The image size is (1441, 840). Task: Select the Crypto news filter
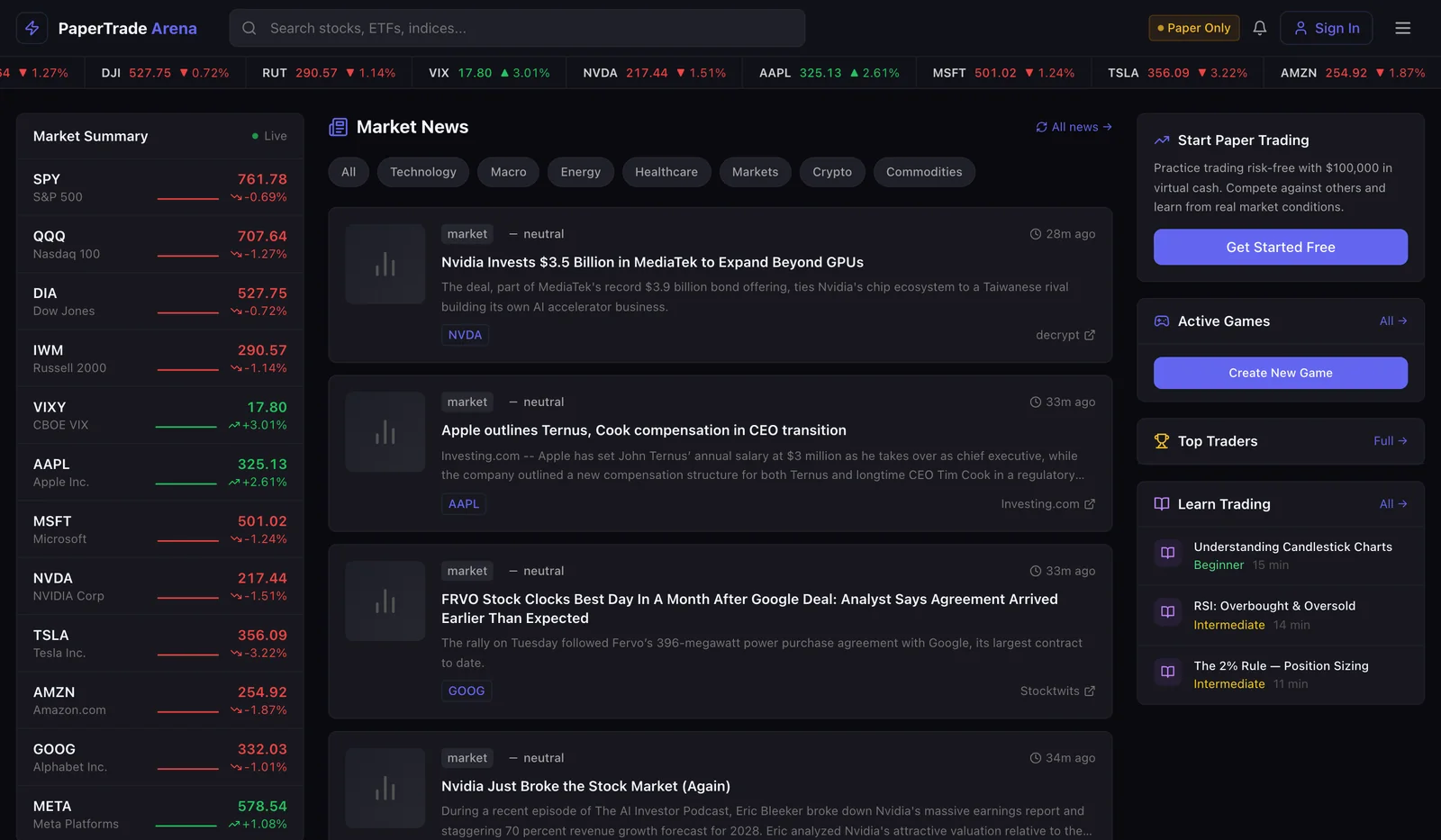832,172
